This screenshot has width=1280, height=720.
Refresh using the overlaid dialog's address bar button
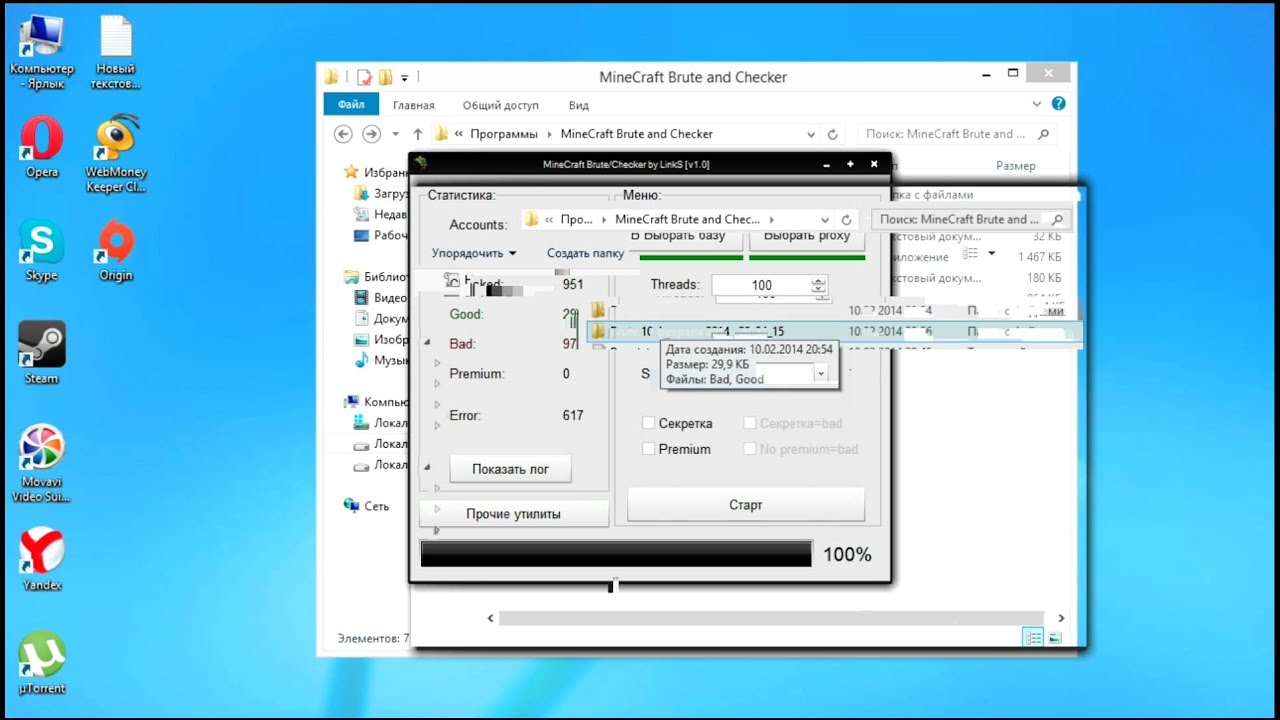pos(846,220)
